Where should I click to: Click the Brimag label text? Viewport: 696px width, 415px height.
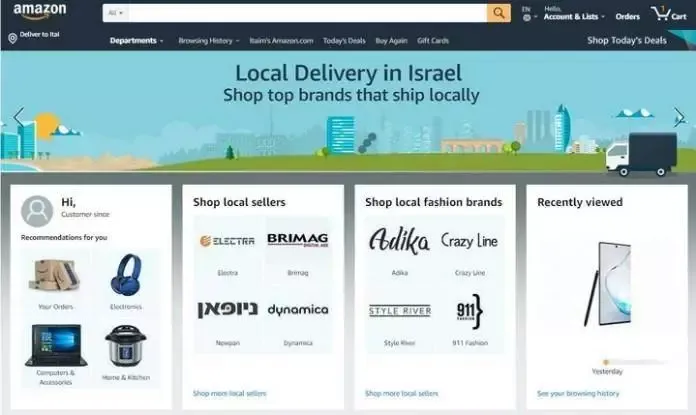(297, 273)
